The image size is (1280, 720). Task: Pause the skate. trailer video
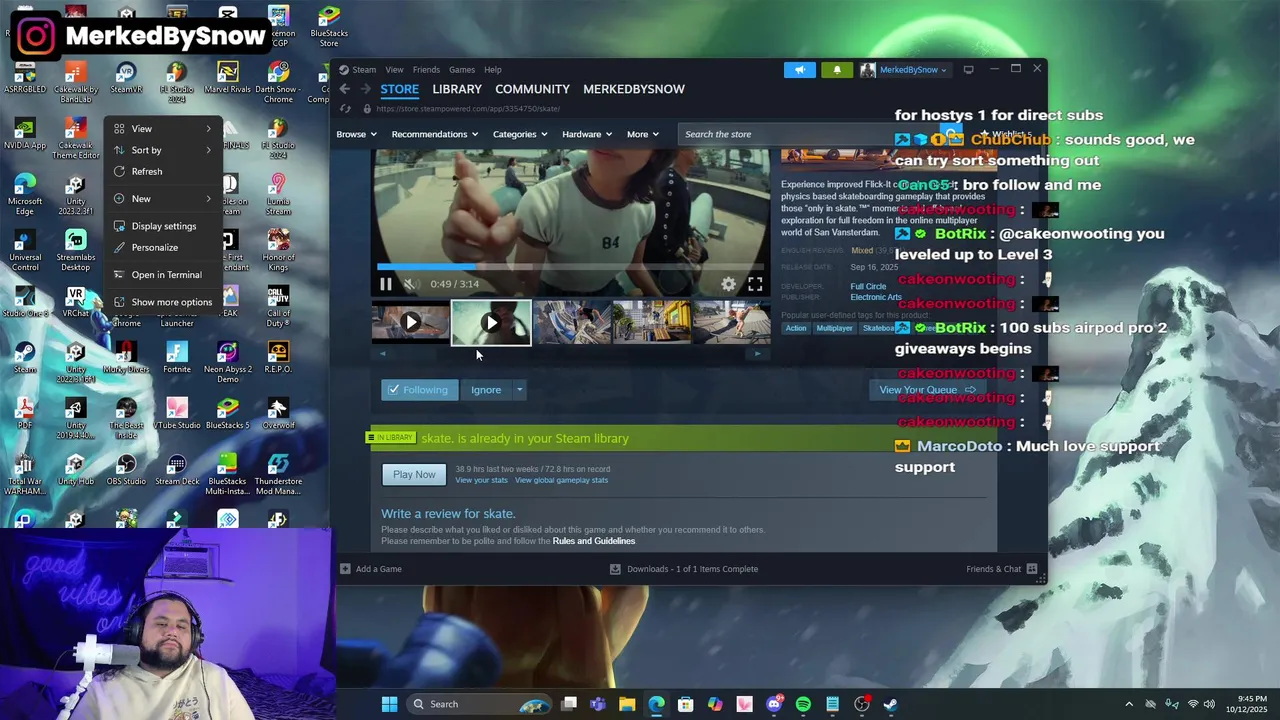(386, 284)
